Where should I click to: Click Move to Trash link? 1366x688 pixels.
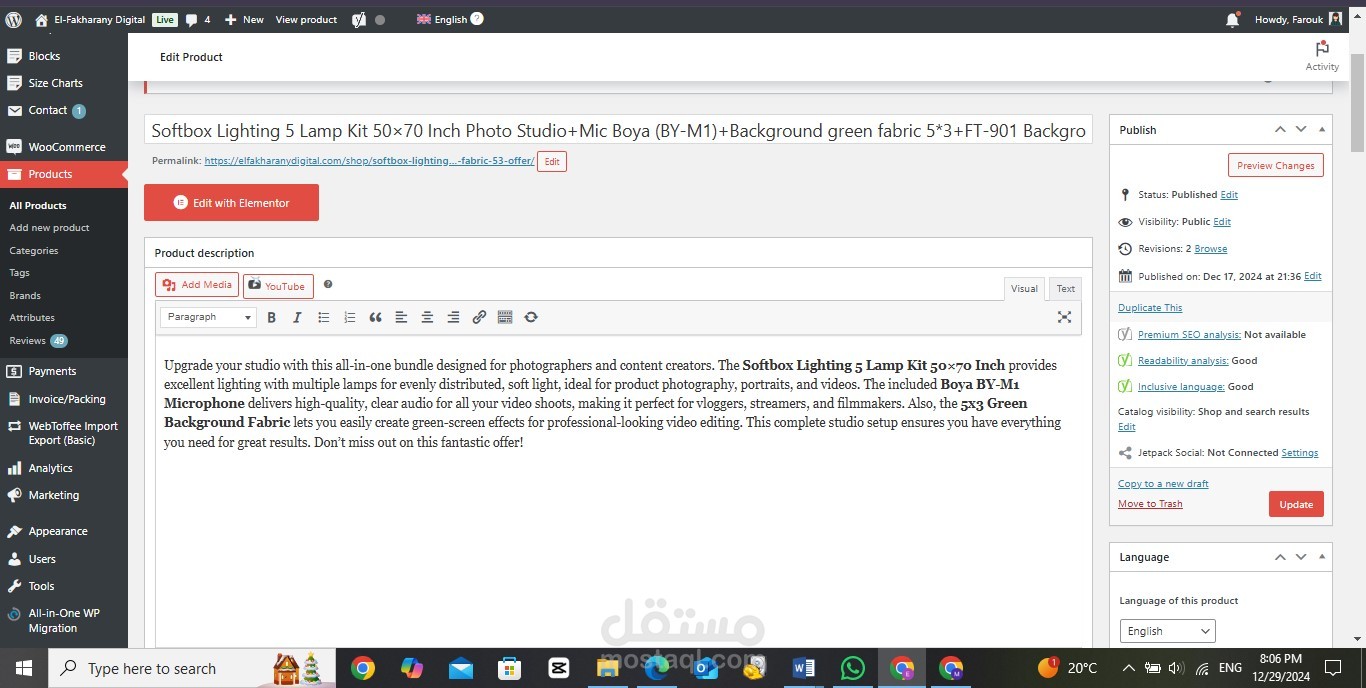click(1150, 504)
